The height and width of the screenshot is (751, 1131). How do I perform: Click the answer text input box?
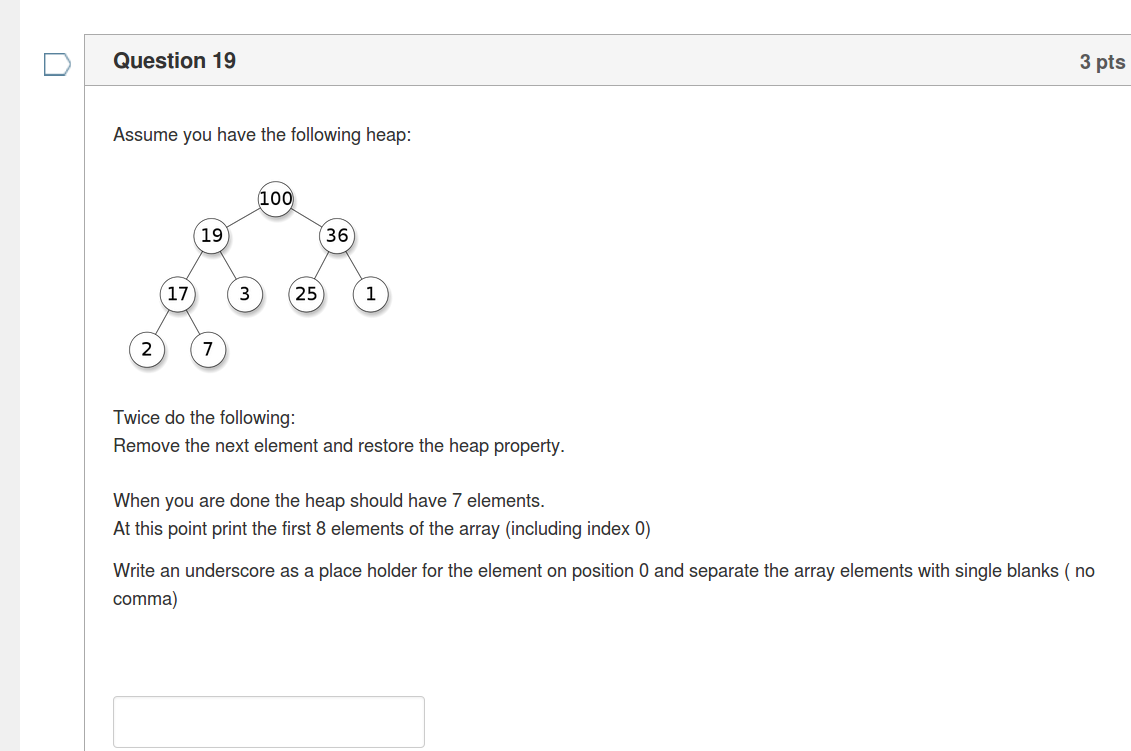click(x=269, y=721)
